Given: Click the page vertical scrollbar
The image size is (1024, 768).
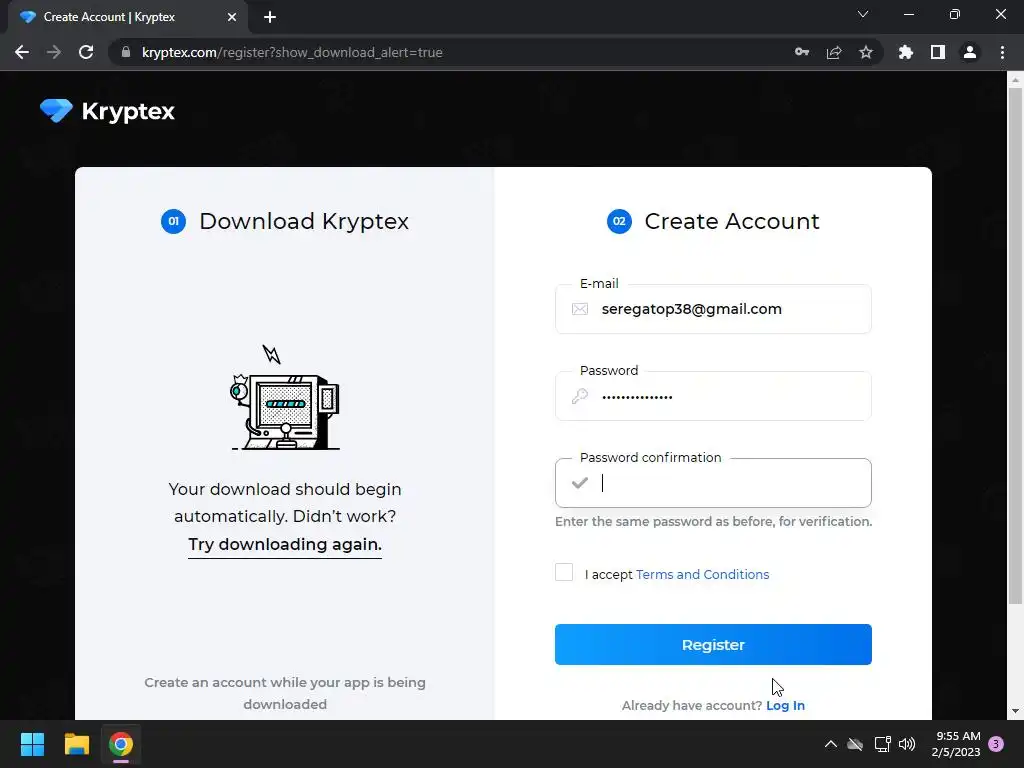Looking at the screenshot, I should [x=1015, y=346].
